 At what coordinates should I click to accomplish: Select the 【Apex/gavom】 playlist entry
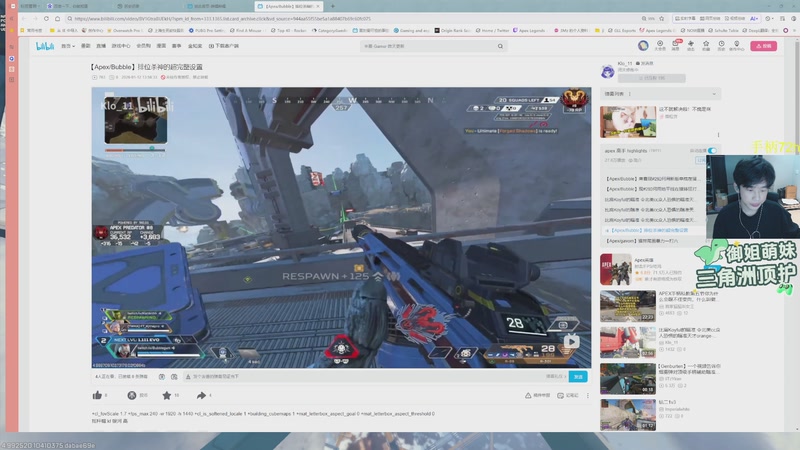tap(642, 241)
